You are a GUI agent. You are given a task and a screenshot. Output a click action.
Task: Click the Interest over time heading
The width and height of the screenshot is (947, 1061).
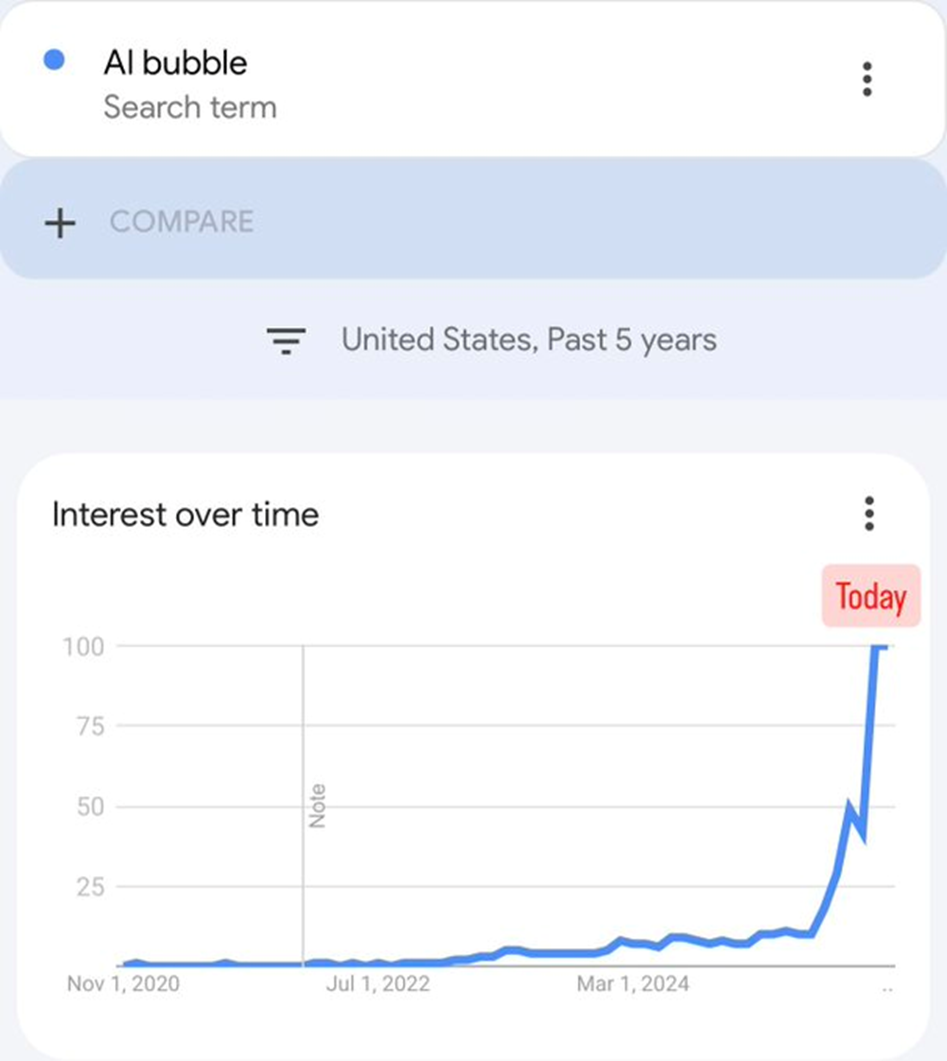pyautogui.click(x=185, y=515)
